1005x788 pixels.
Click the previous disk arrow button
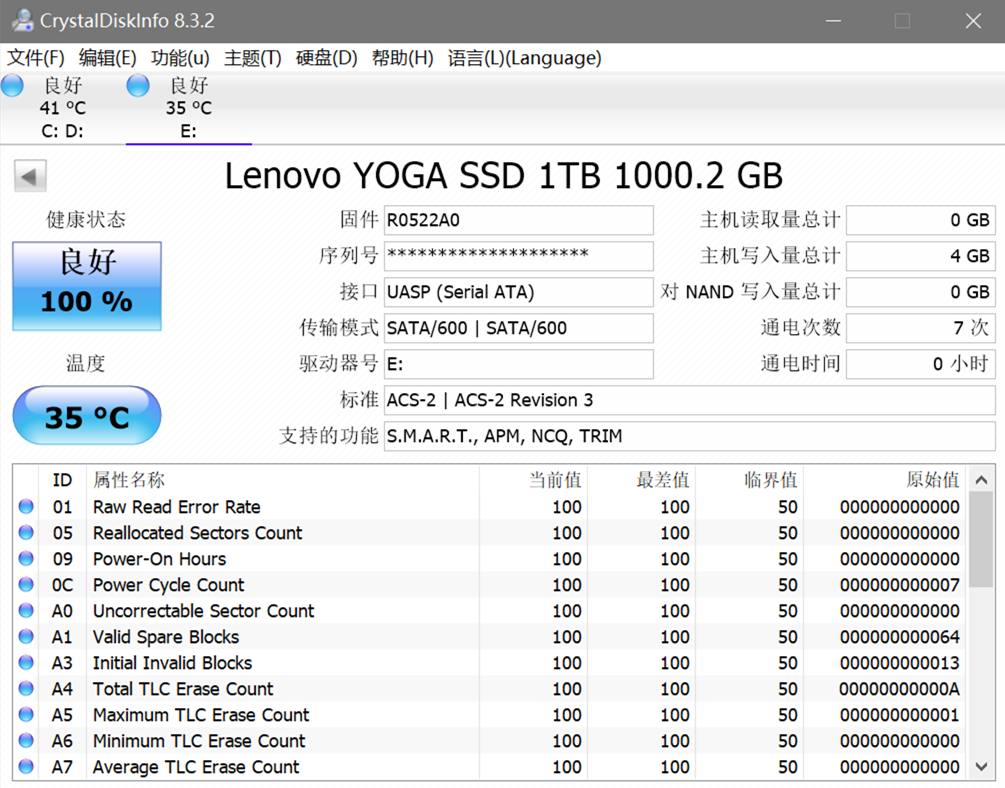pos(30,176)
